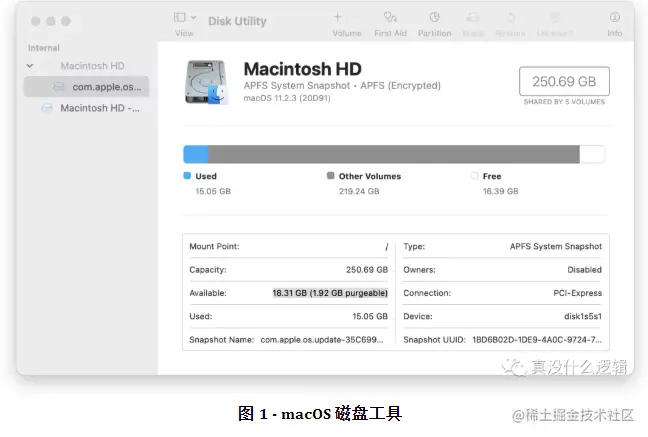Screen dimensions: 648x437
Task: Click the Capacity 250.69 GB table value
Action: [x=367, y=270]
